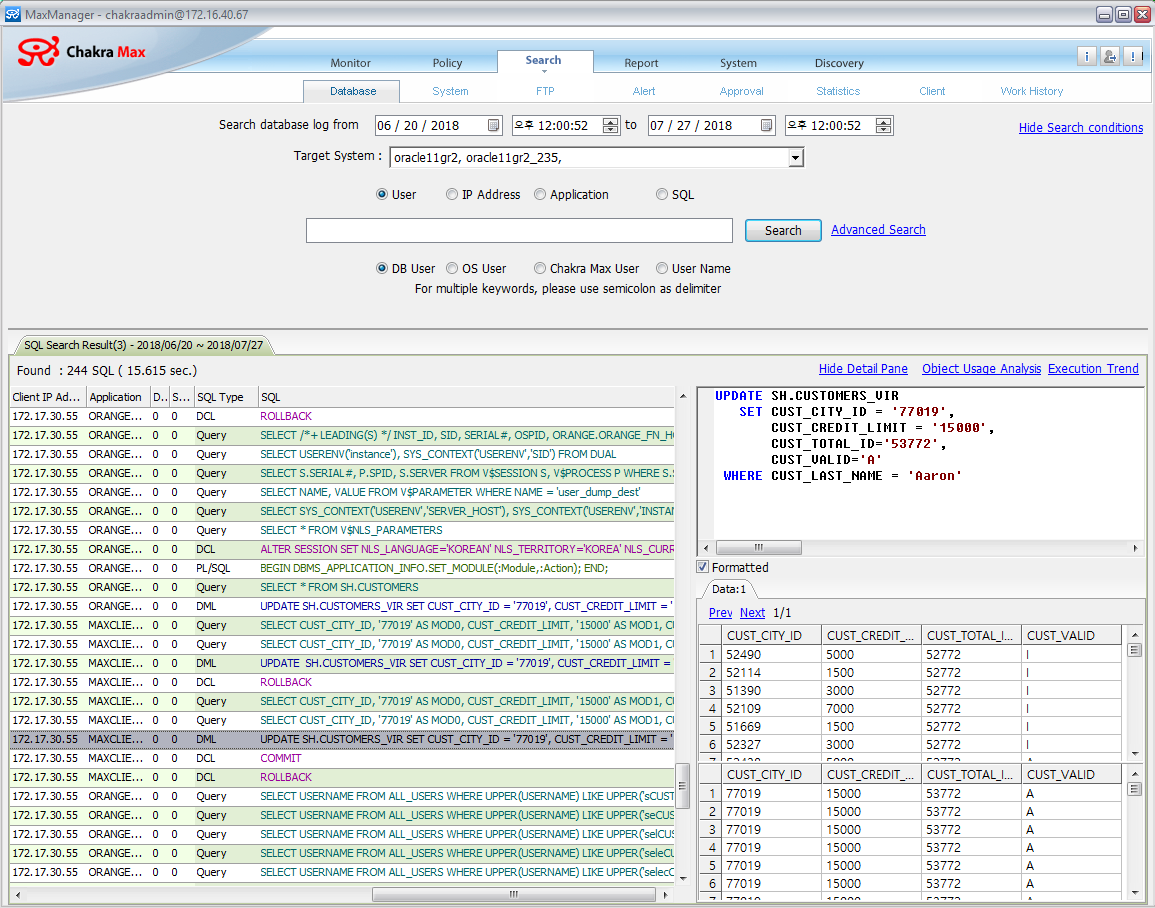1155x908 pixels.
Task: Select the SELECT * FROM SH.CUSTOMERS row
Action: pyautogui.click(x=342, y=588)
